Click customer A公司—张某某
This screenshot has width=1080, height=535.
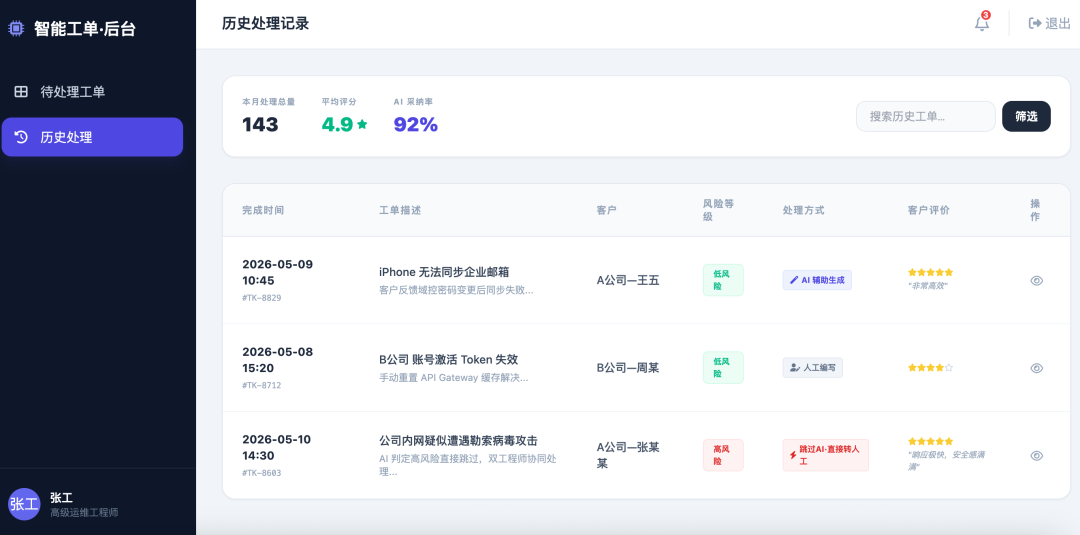[x=627, y=455]
